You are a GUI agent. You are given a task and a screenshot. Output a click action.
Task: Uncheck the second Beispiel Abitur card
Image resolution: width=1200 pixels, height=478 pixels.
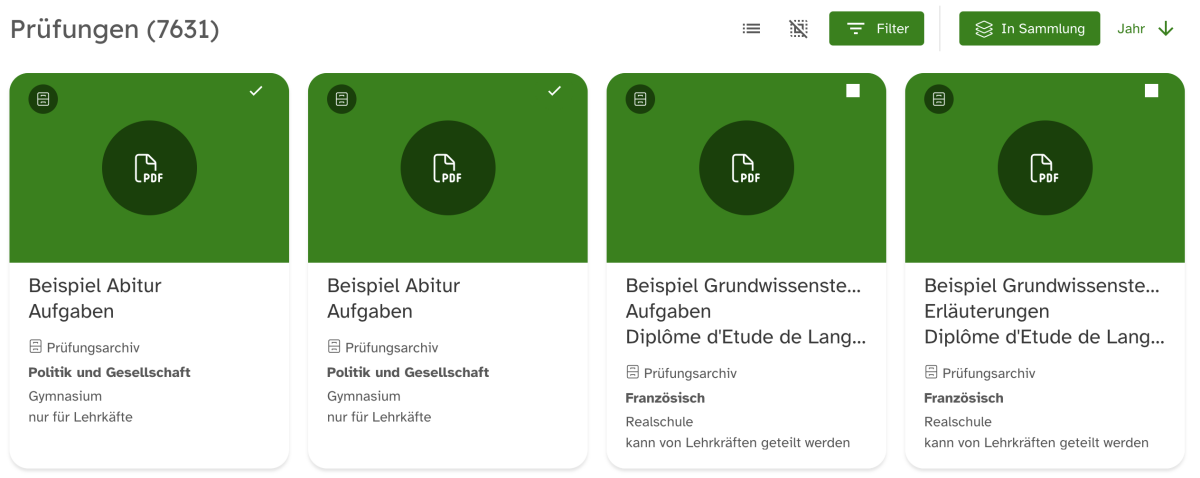(x=555, y=91)
